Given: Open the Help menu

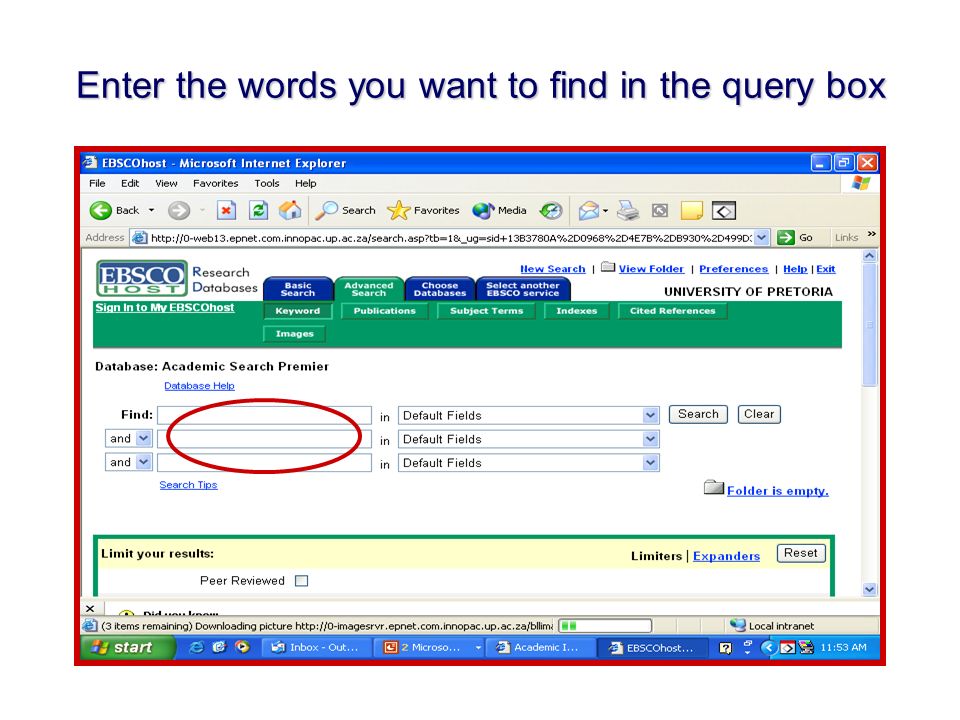Looking at the screenshot, I should click(x=306, y=183).
